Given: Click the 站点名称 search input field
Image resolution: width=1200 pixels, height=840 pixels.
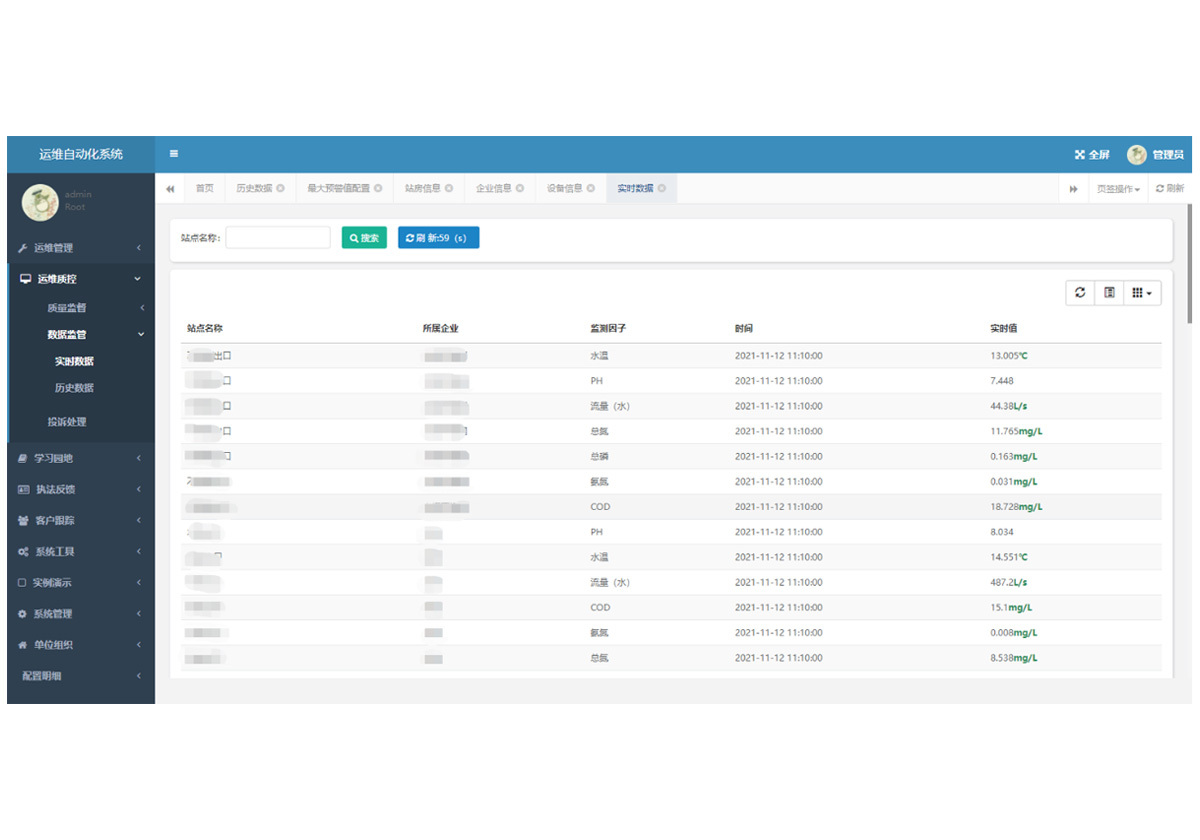Looking at the screenshot, I should click(278, 238).
